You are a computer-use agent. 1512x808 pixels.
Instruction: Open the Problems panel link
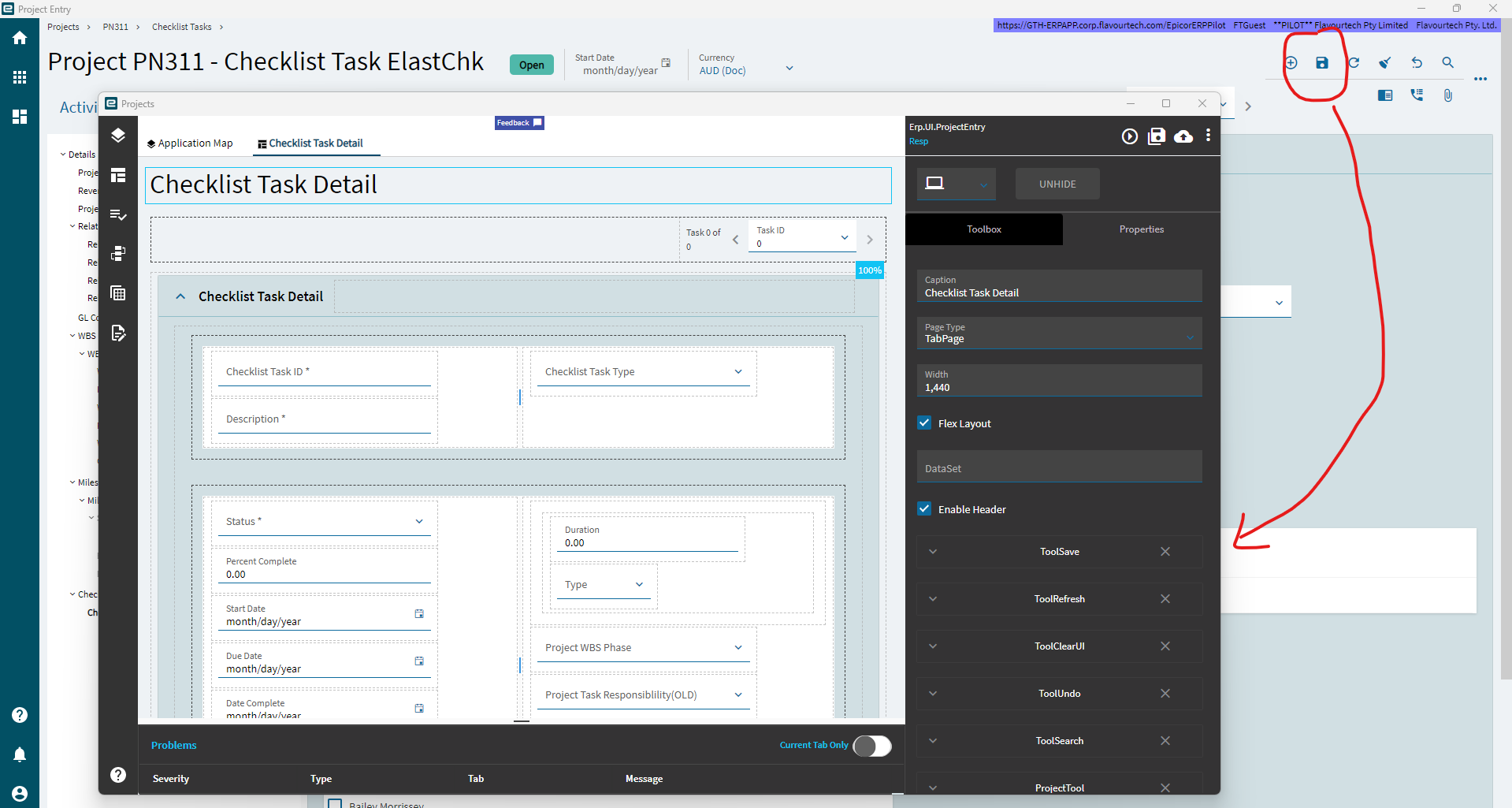(x=174, y=745)
